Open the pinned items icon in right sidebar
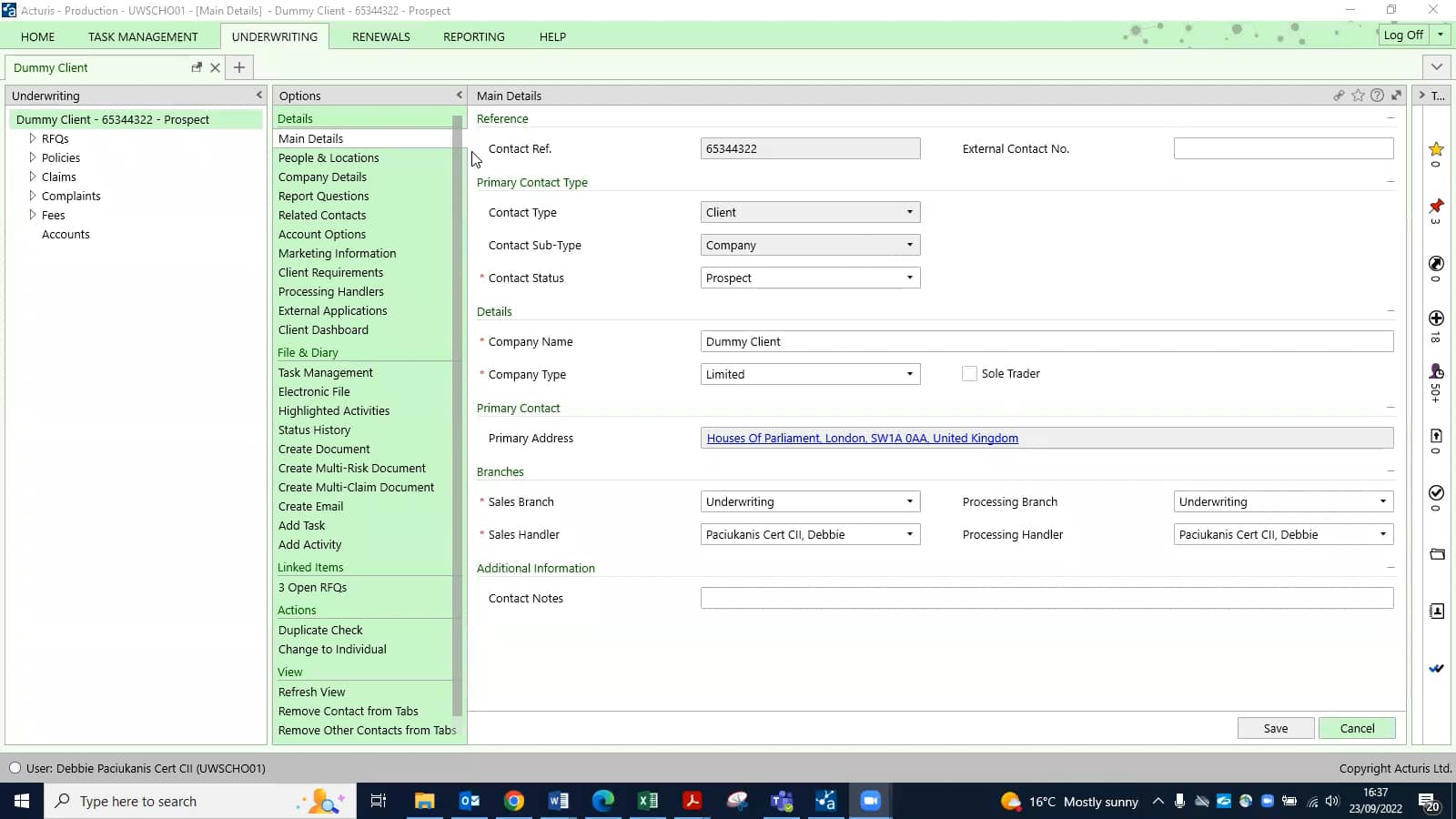This screenshot has width=1456, height=819. (1436, 207)
